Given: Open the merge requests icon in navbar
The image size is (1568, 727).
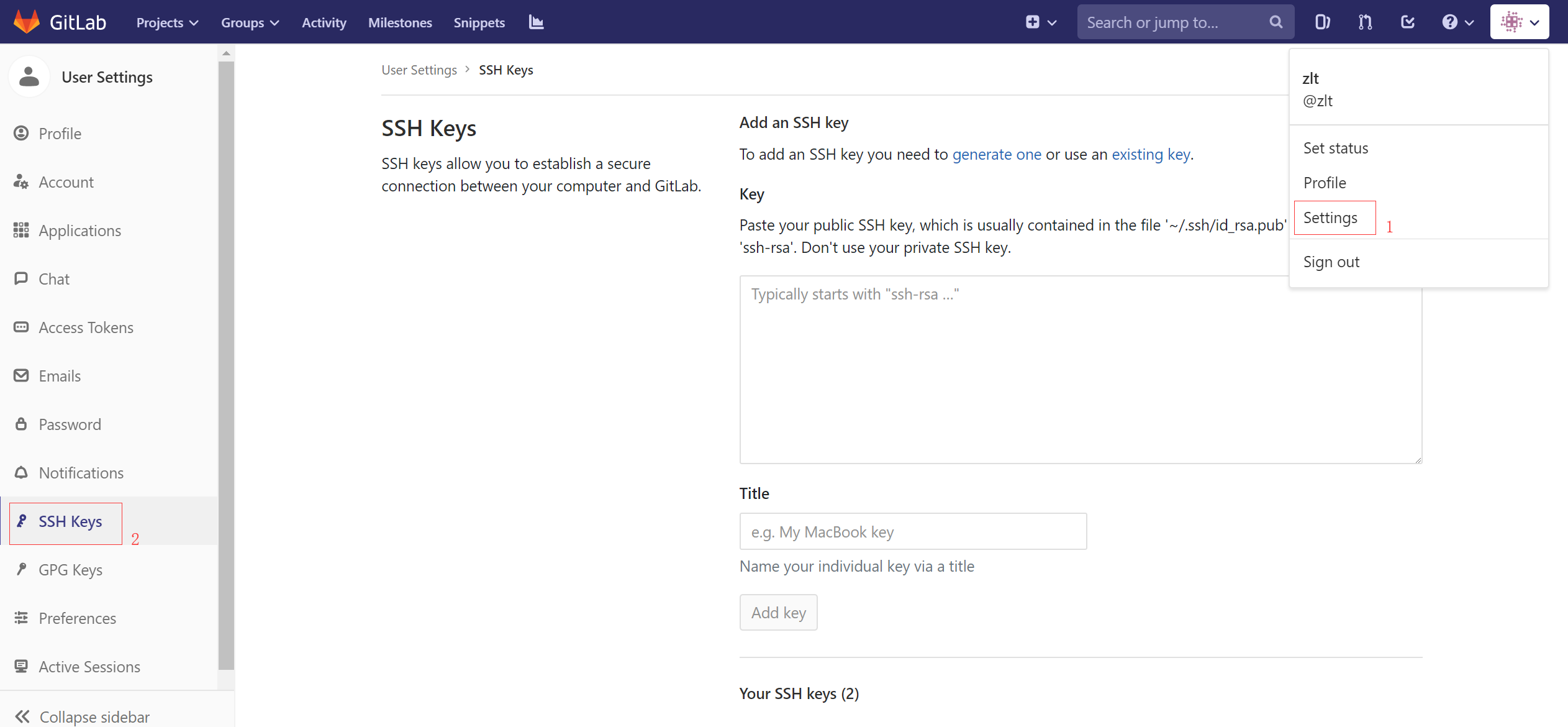Looking at the screenshot, I should (x=1364, y=22).
